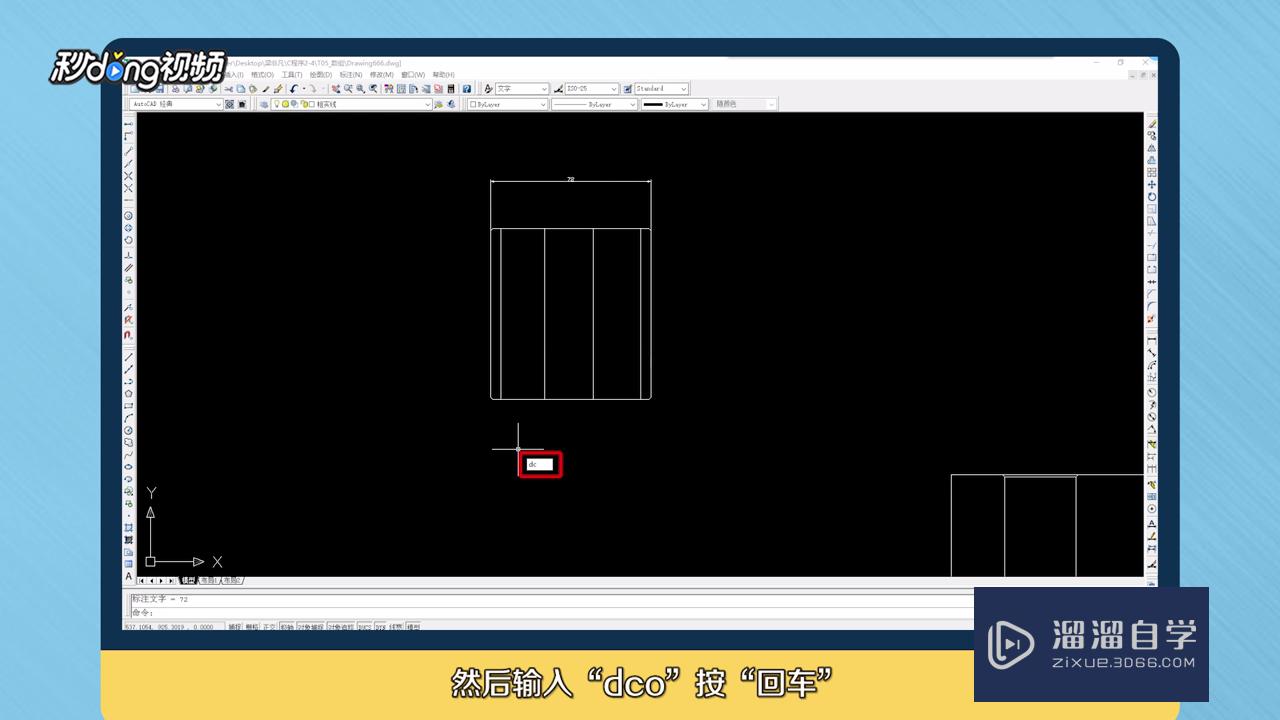Activate the Pan realtime tool
This screenshot has width=1280, height=720.
click(337, 89)
